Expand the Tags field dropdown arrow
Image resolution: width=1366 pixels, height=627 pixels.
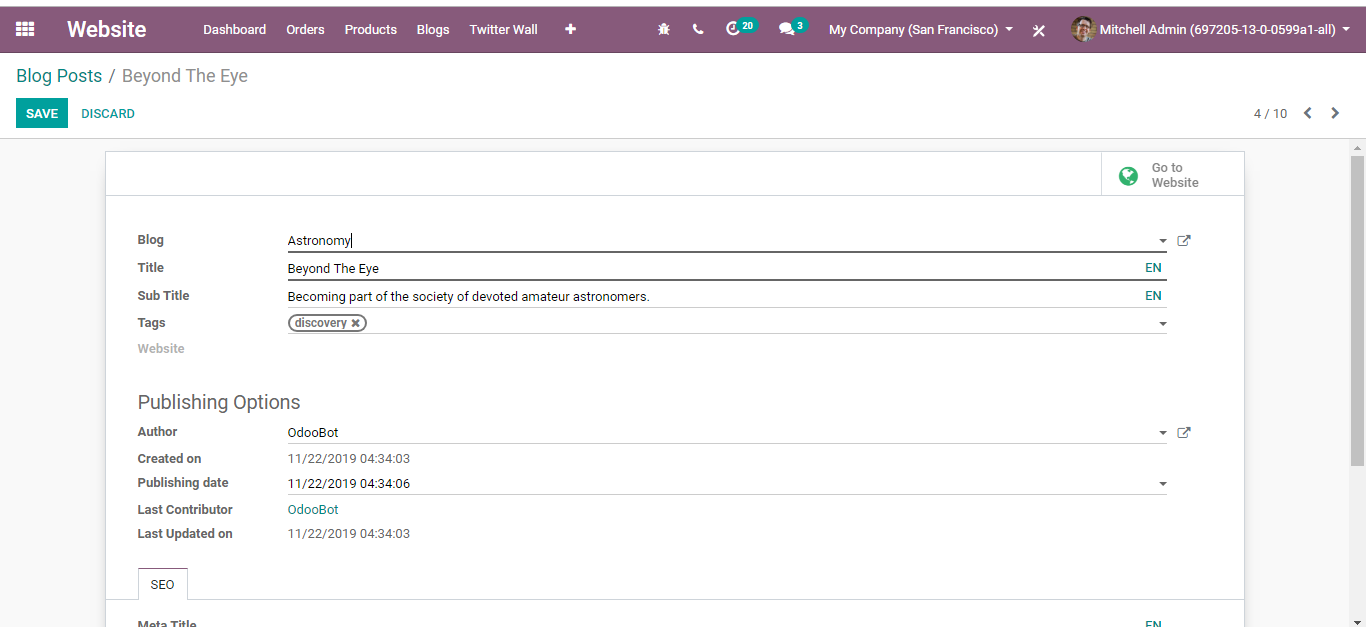[x=1162, y=324]
